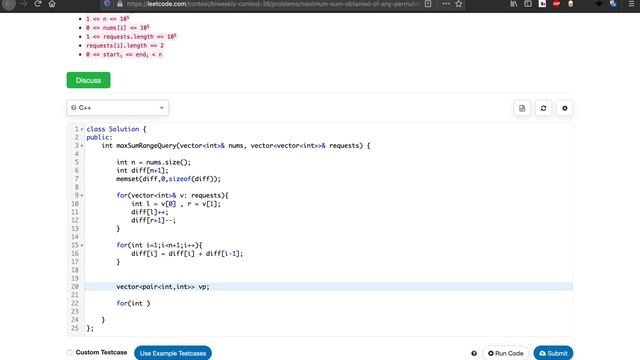The image size is (640, 360).
Task: Click 'diff[r+1]--;' on line 12
Action: coord(153,220)
